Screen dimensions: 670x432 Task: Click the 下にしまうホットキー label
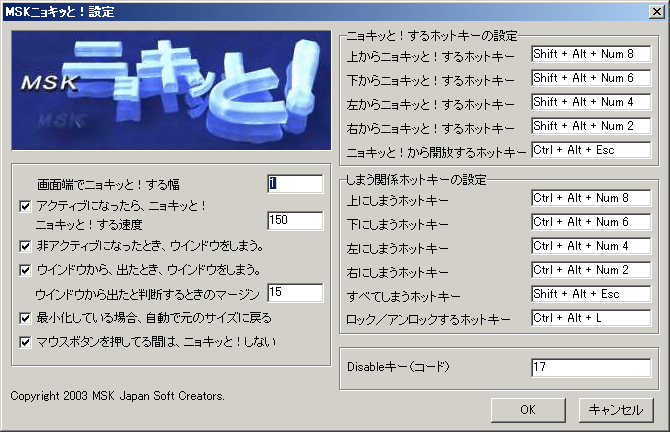[x=397, y=224]
